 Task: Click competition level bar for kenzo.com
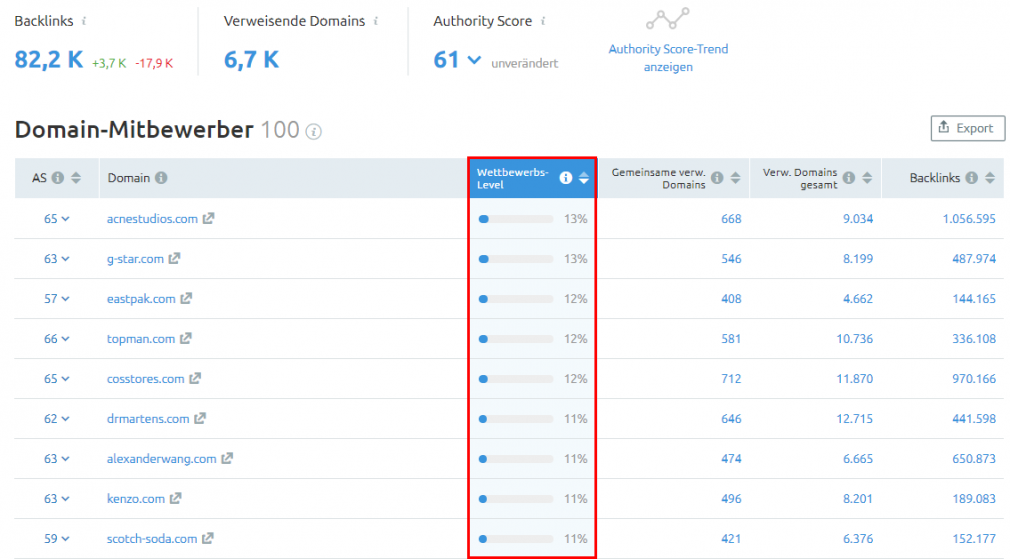(x=516, y=498)
